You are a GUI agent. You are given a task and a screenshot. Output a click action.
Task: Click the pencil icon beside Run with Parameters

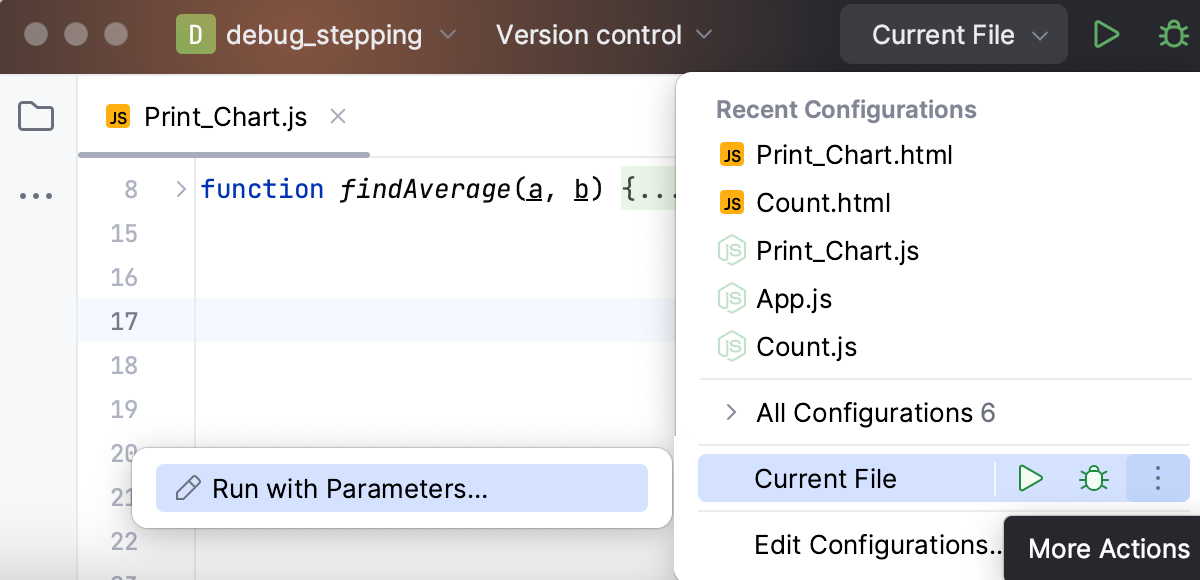coord(185,488)
